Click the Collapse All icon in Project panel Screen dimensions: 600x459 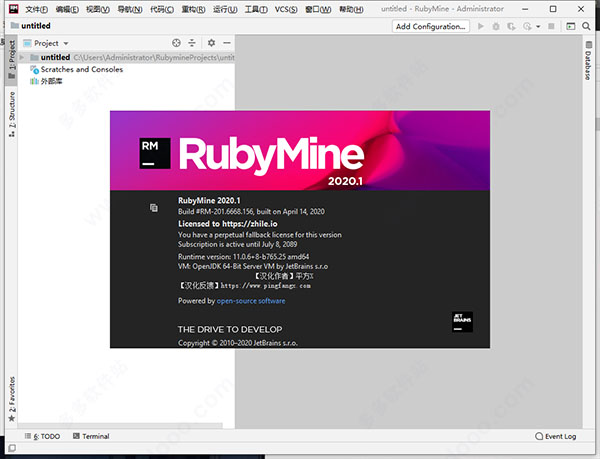[192, 43]
